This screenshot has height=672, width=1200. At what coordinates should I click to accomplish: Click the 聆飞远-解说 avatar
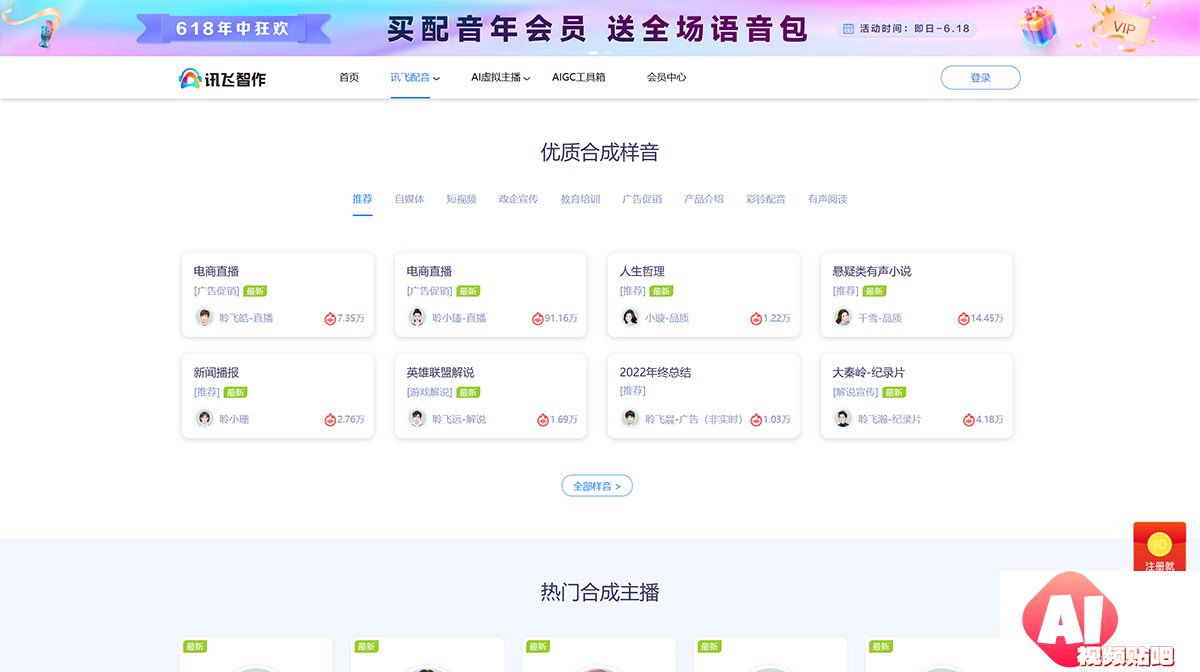417,418
